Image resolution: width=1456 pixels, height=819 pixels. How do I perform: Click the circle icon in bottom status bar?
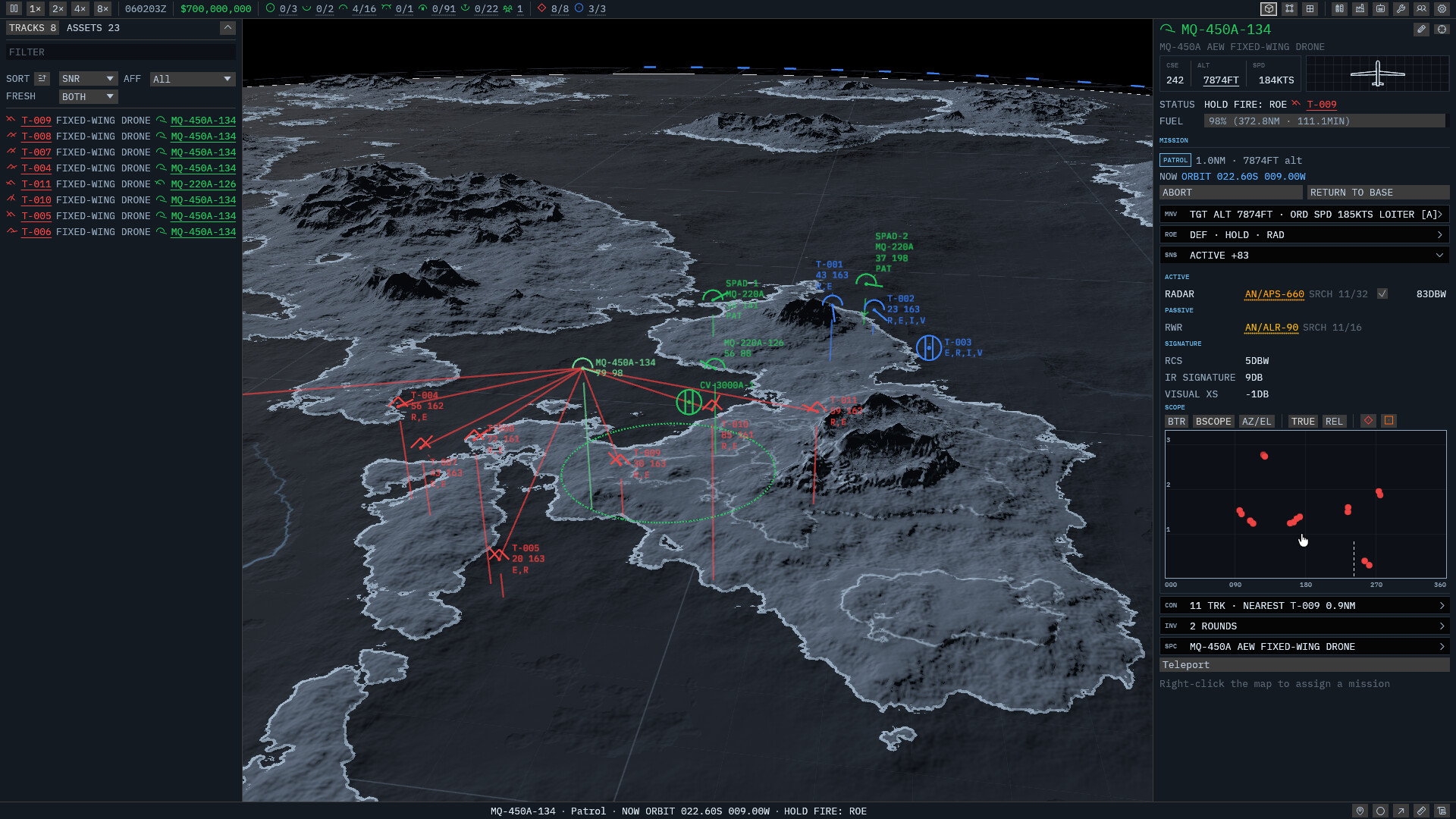point(1381,811)
